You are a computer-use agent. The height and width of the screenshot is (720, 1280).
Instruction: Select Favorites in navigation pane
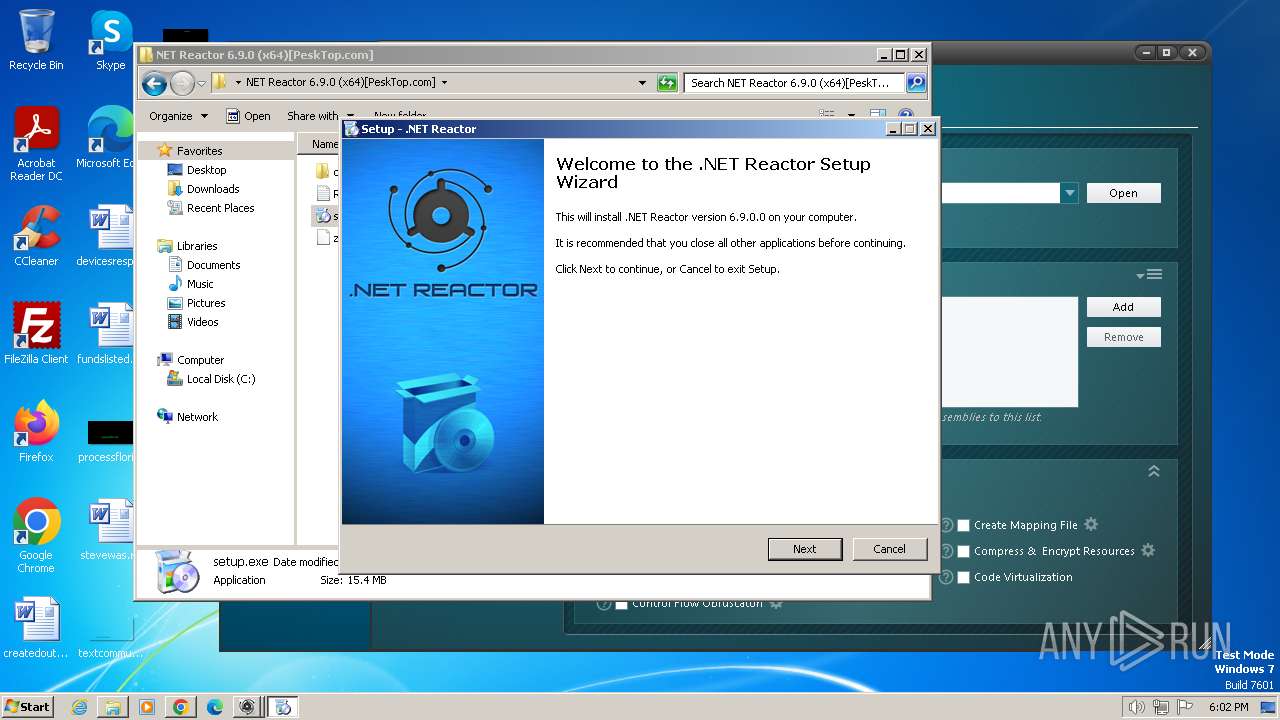(199, 151)
